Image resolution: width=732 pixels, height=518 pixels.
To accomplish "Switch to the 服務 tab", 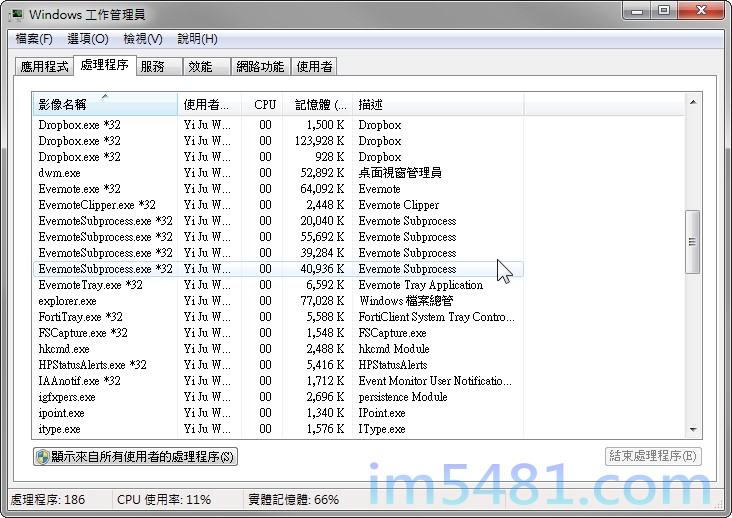I will pos(159,67).
